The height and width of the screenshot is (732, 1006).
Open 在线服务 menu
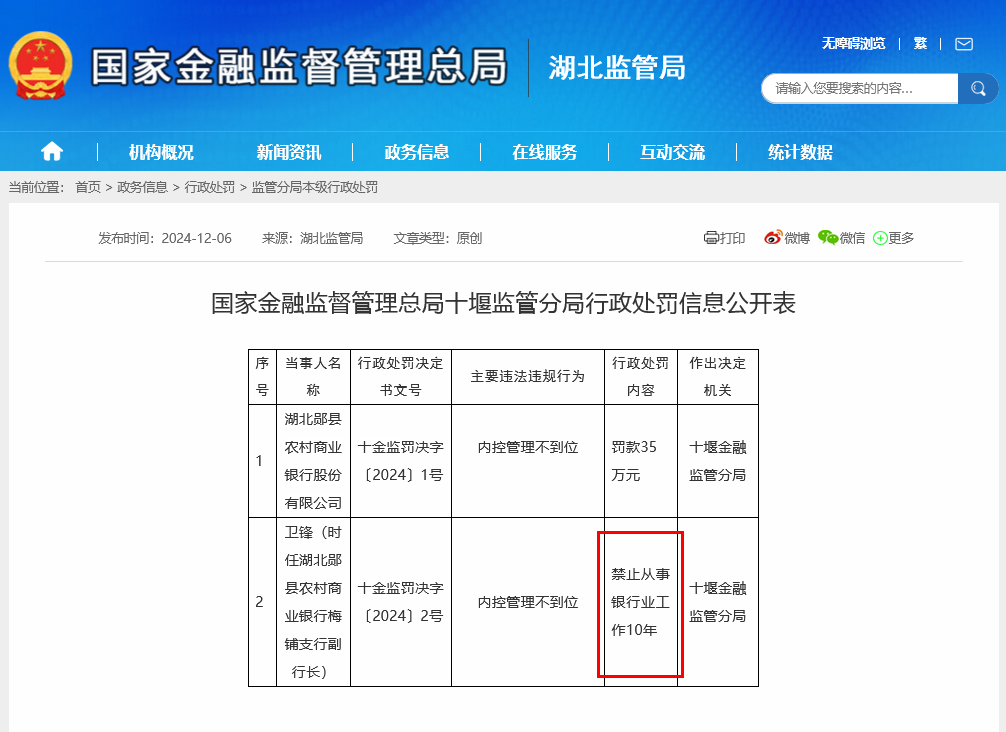544,152
